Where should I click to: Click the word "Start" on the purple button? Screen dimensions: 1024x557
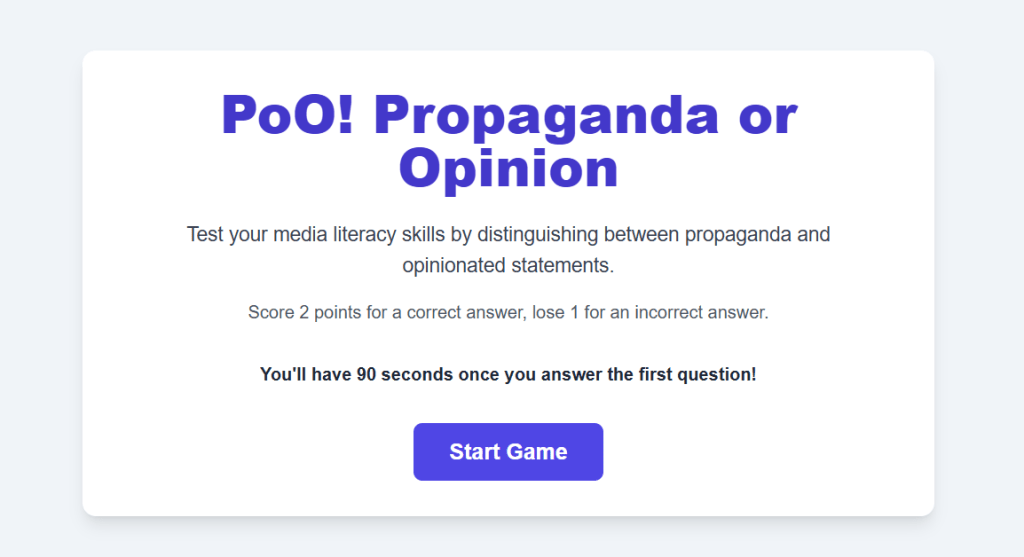476,452
